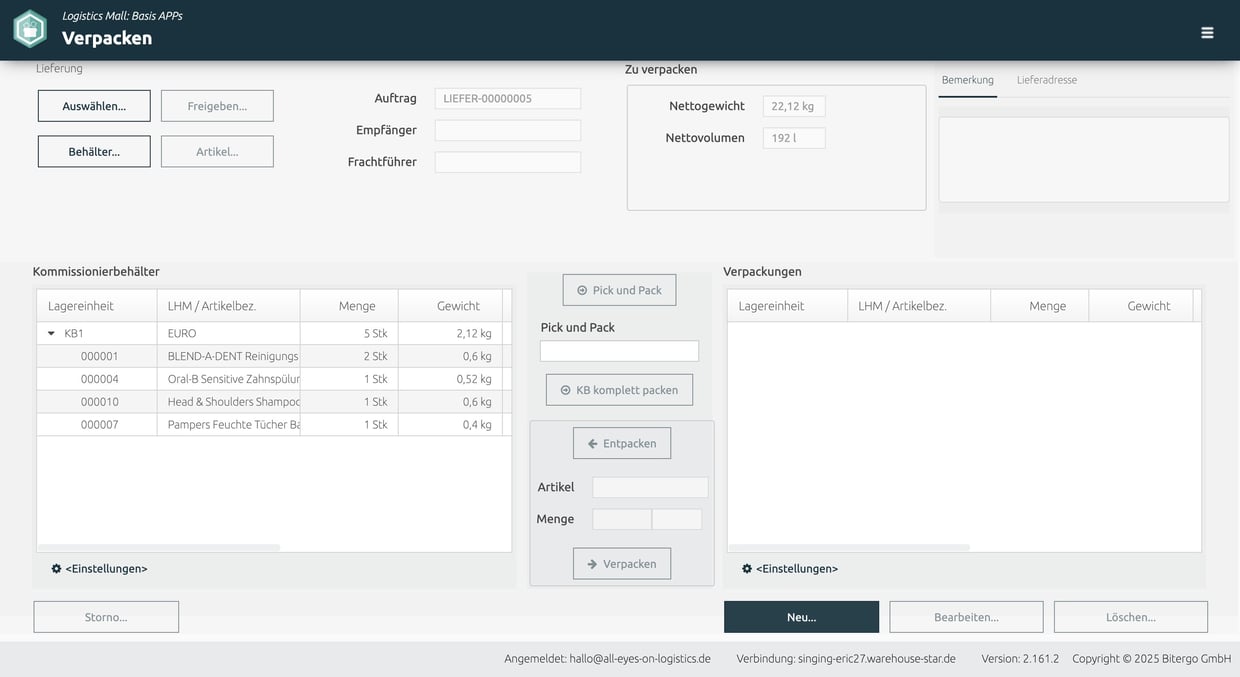Click the Freigeben... button
This screenshot has height=677, width=1240.
point(217,106)
